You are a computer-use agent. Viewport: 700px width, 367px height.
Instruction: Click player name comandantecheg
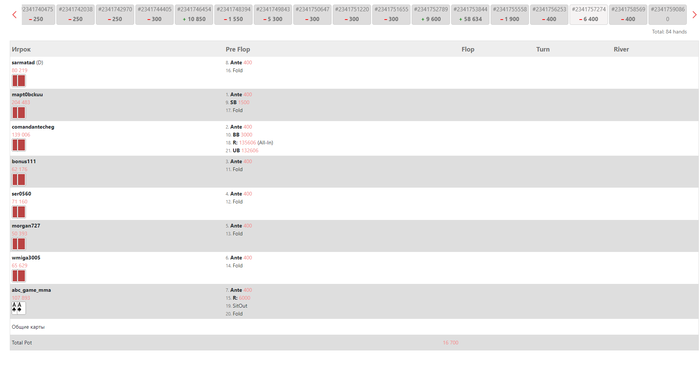33,127
